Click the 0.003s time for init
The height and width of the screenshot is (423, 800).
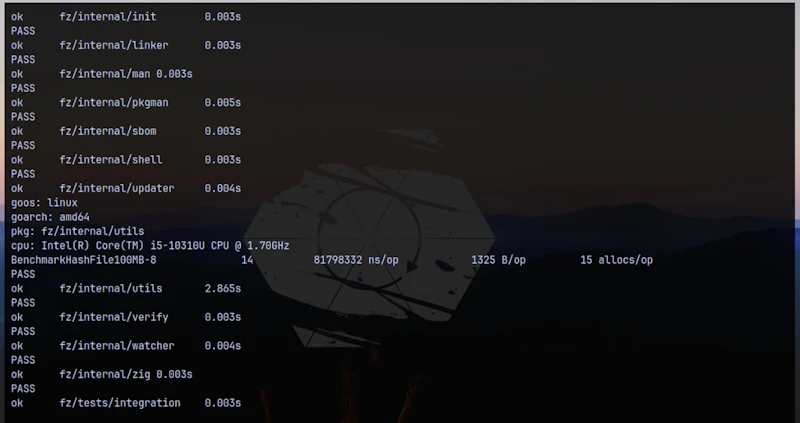tap(222, 17)
